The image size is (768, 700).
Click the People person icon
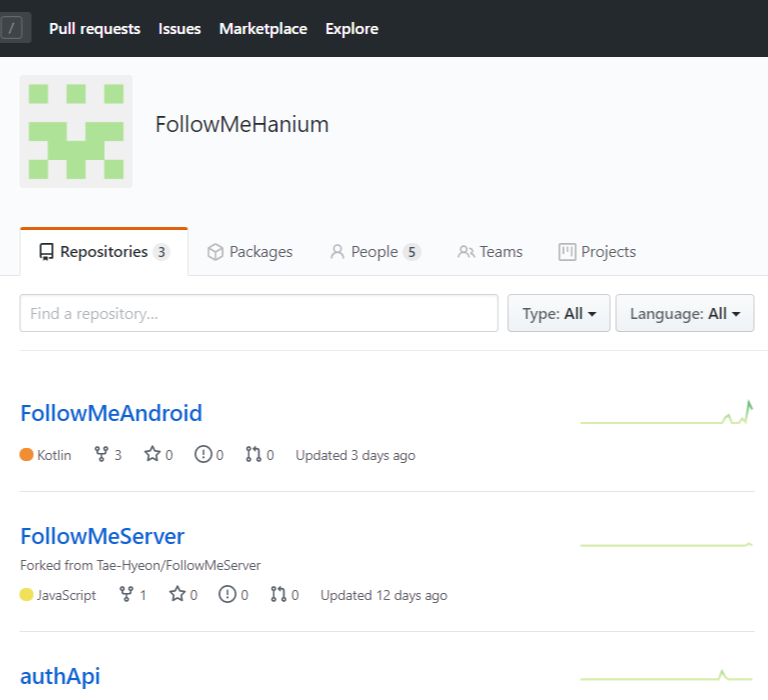pos(337,252)
